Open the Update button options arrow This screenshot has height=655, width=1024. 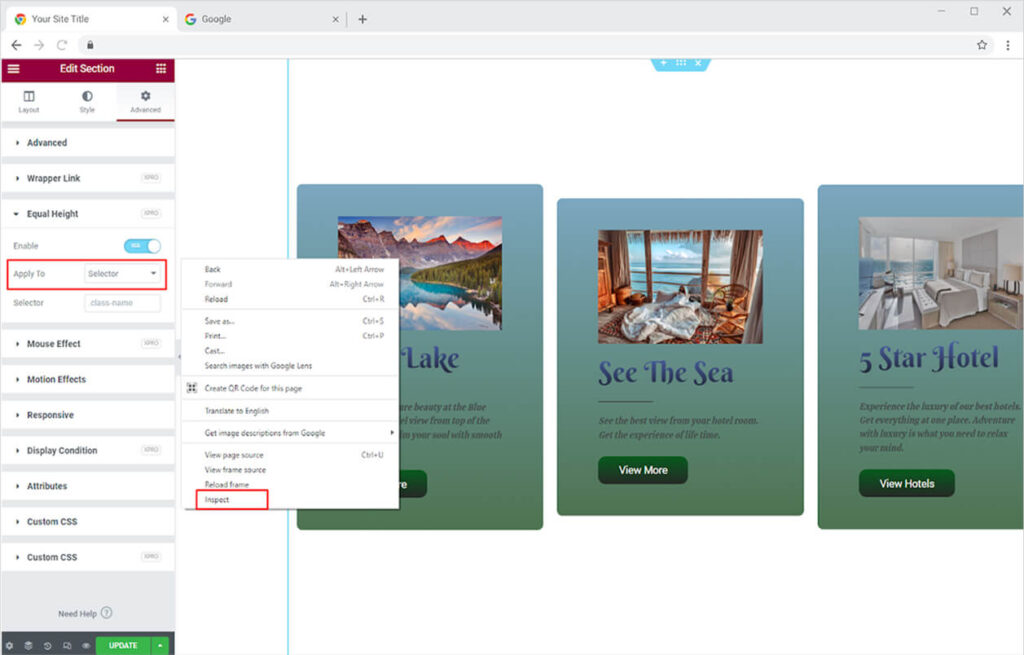tap(160, 646)
